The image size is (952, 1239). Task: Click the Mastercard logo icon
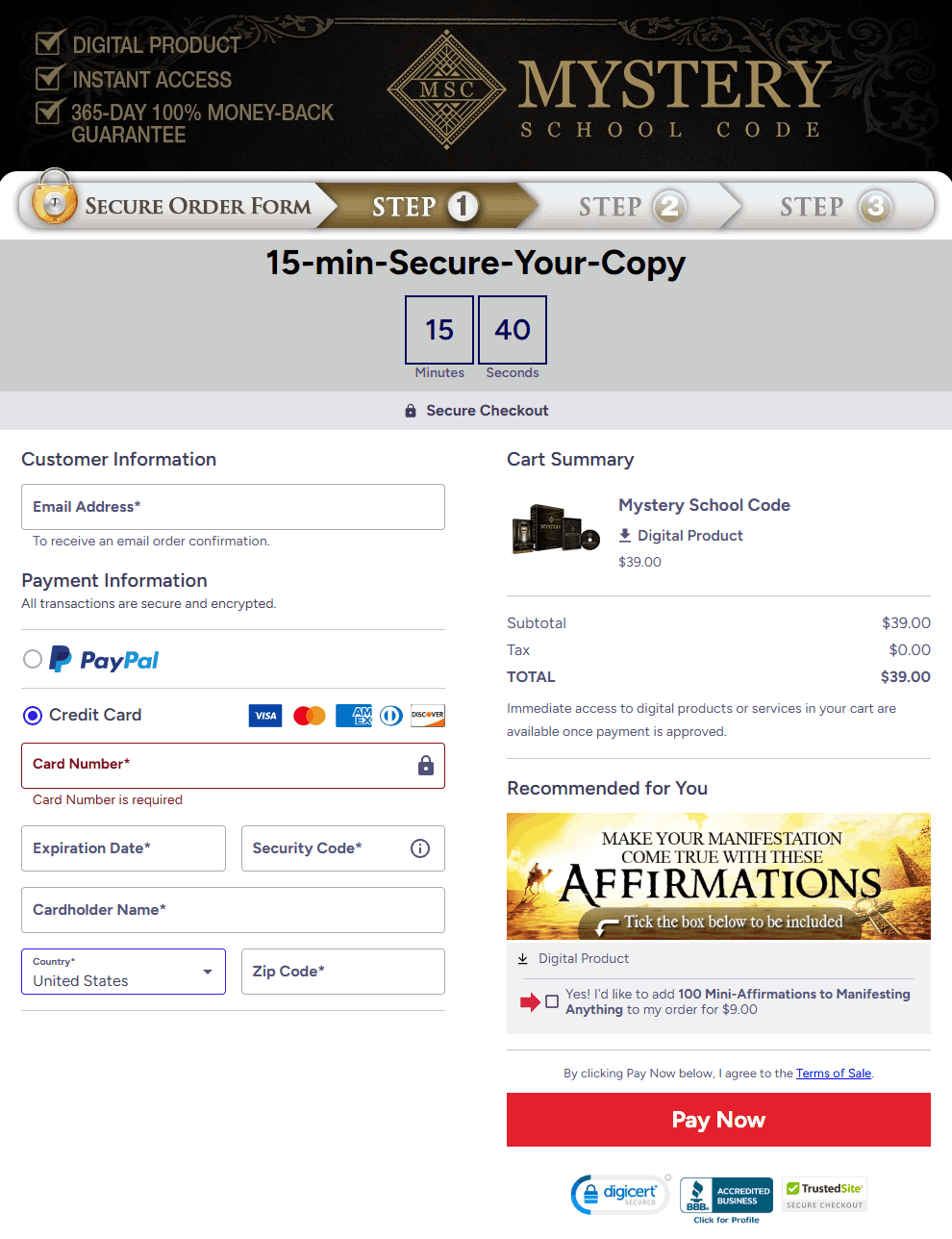310,716
